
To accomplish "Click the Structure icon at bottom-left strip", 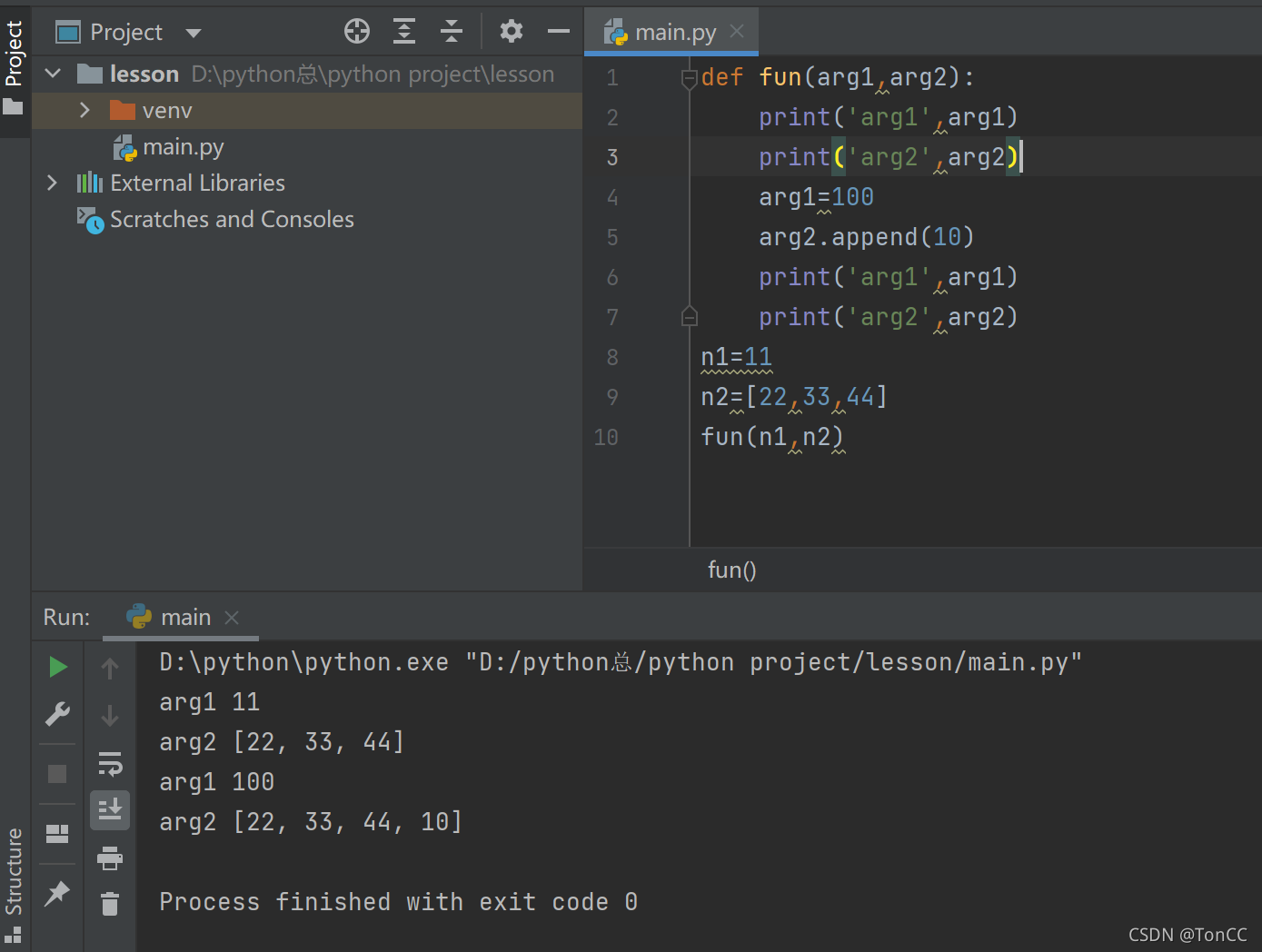I will point(13,935).
